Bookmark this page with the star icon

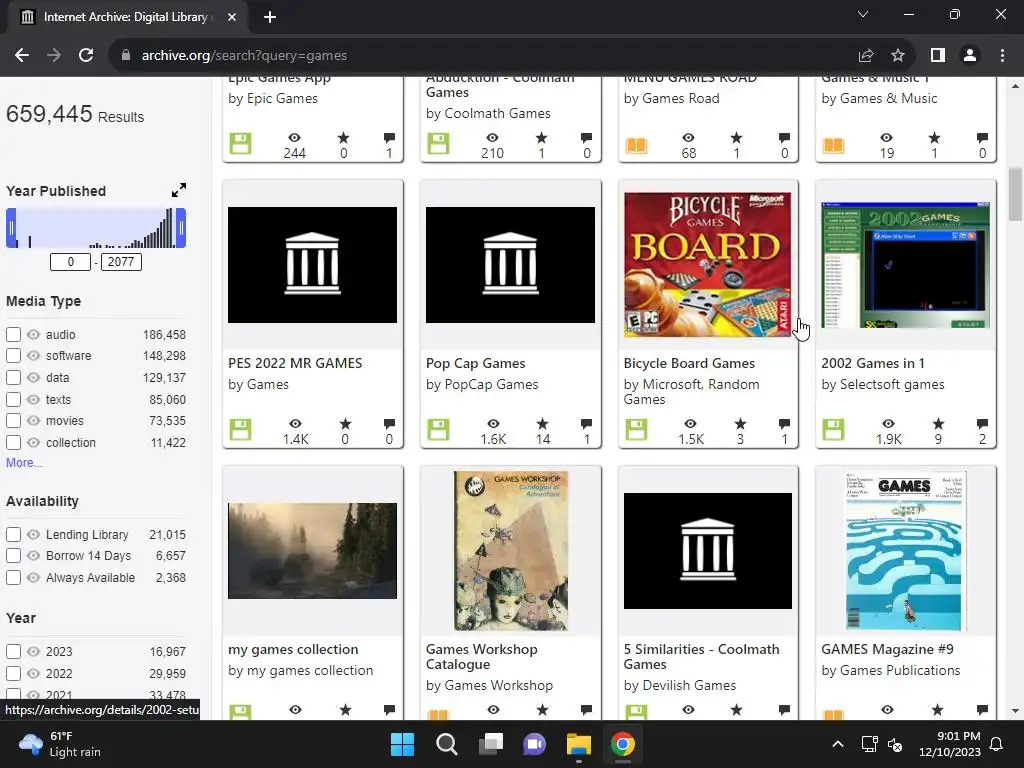pos(898,56)
